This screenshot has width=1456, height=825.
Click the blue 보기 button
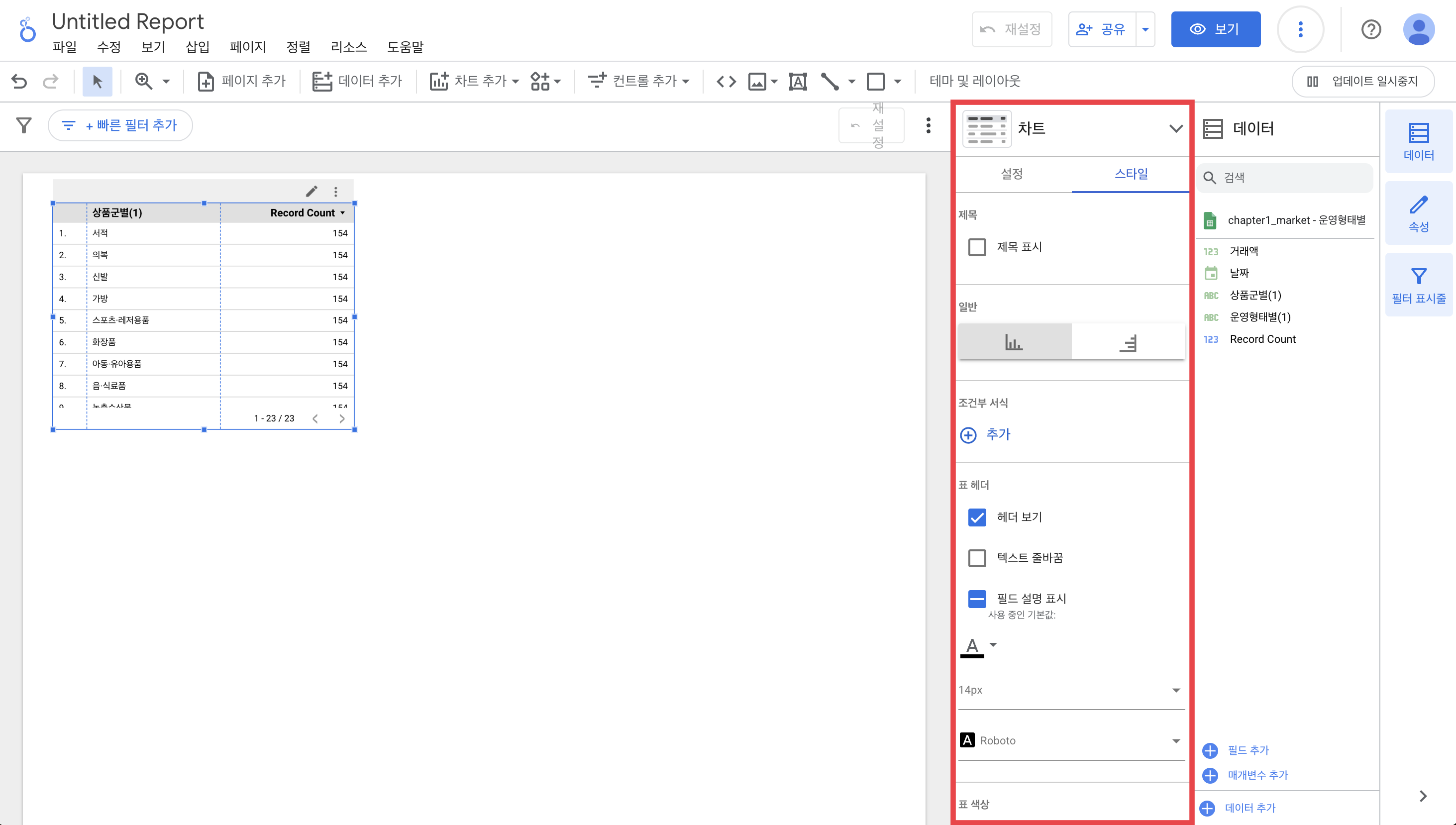(1215, 29)
